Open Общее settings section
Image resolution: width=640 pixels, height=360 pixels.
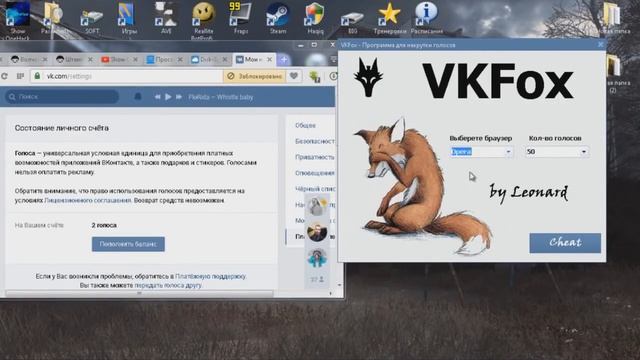(x=305, y=125)
